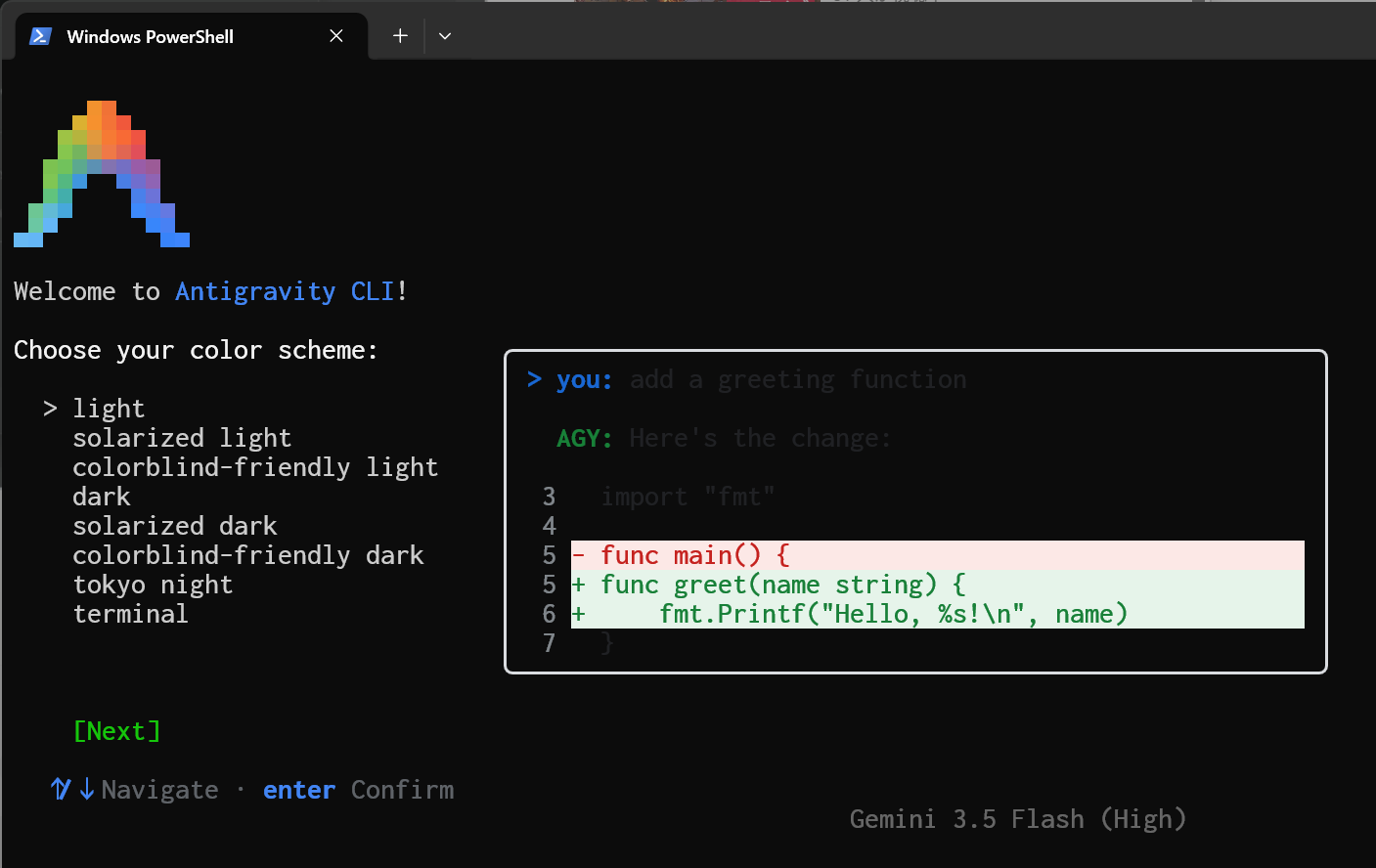Select the 'dark' color scheme
Viewport: 1376px width, 868px height.
pos(102,497)
